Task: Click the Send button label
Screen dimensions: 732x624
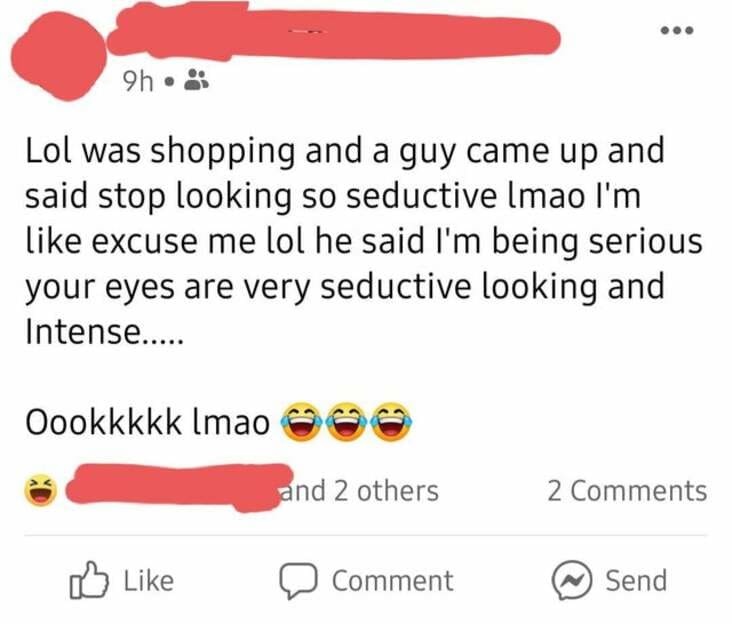Action: [x=636, y=581]
